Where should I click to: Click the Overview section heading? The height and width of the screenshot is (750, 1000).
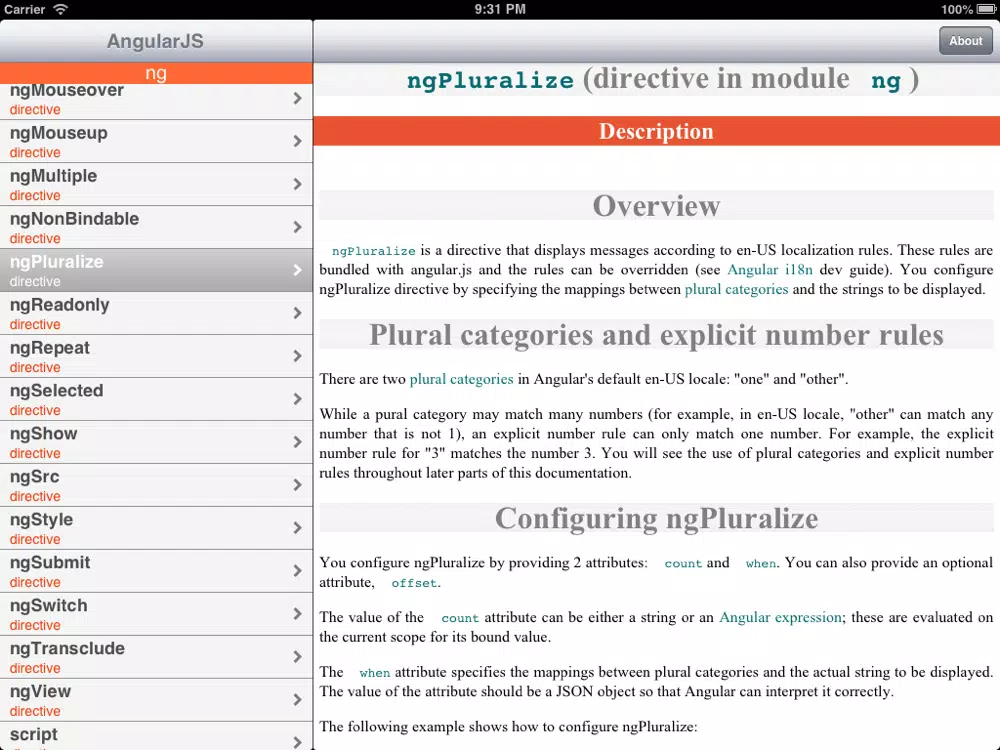tap(656, 205)
